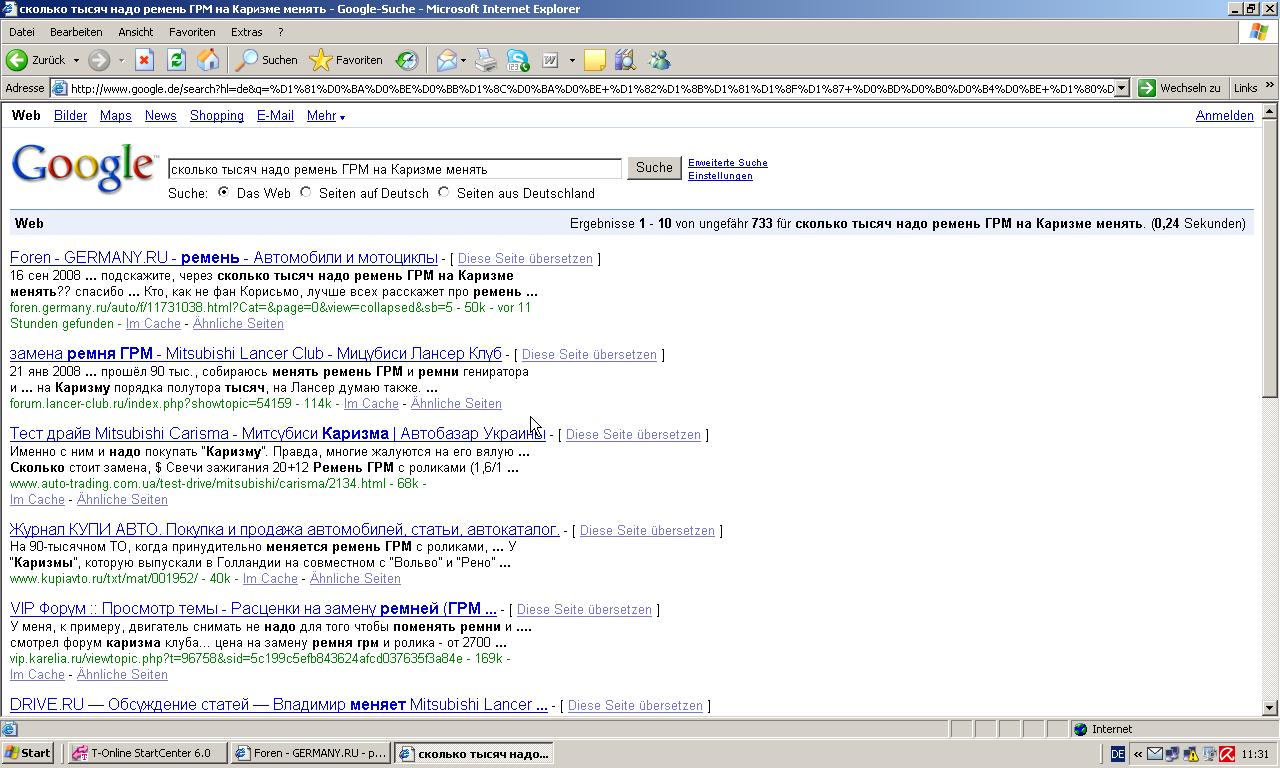Open the Erweiterte Suche link

[728, 162]
